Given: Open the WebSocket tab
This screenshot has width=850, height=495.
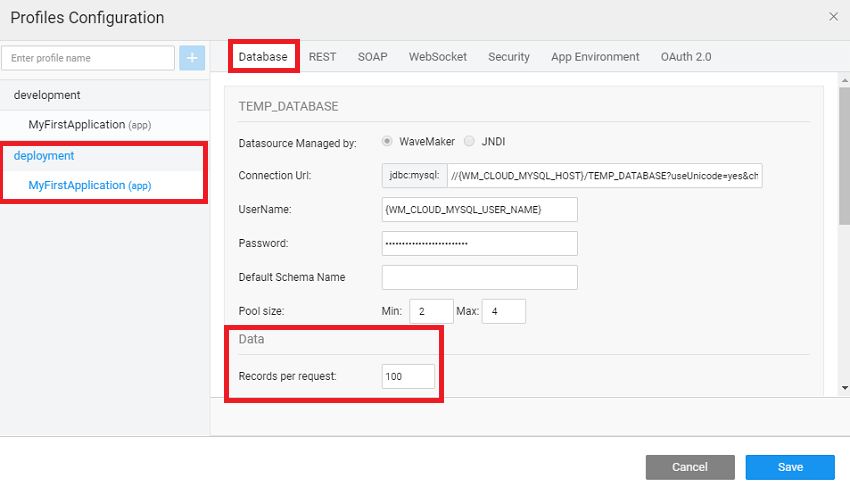Looking at the screenshot, I should point(437,57).
